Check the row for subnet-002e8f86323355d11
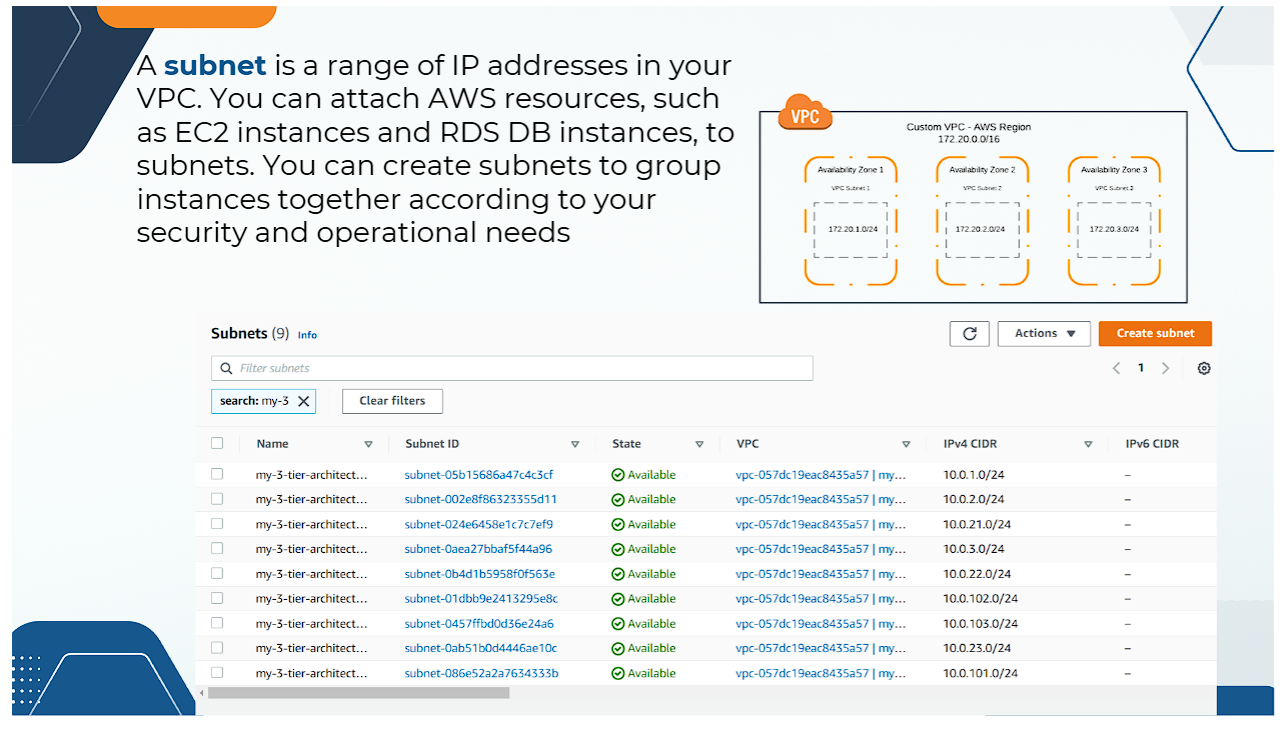 click(217, 499)
